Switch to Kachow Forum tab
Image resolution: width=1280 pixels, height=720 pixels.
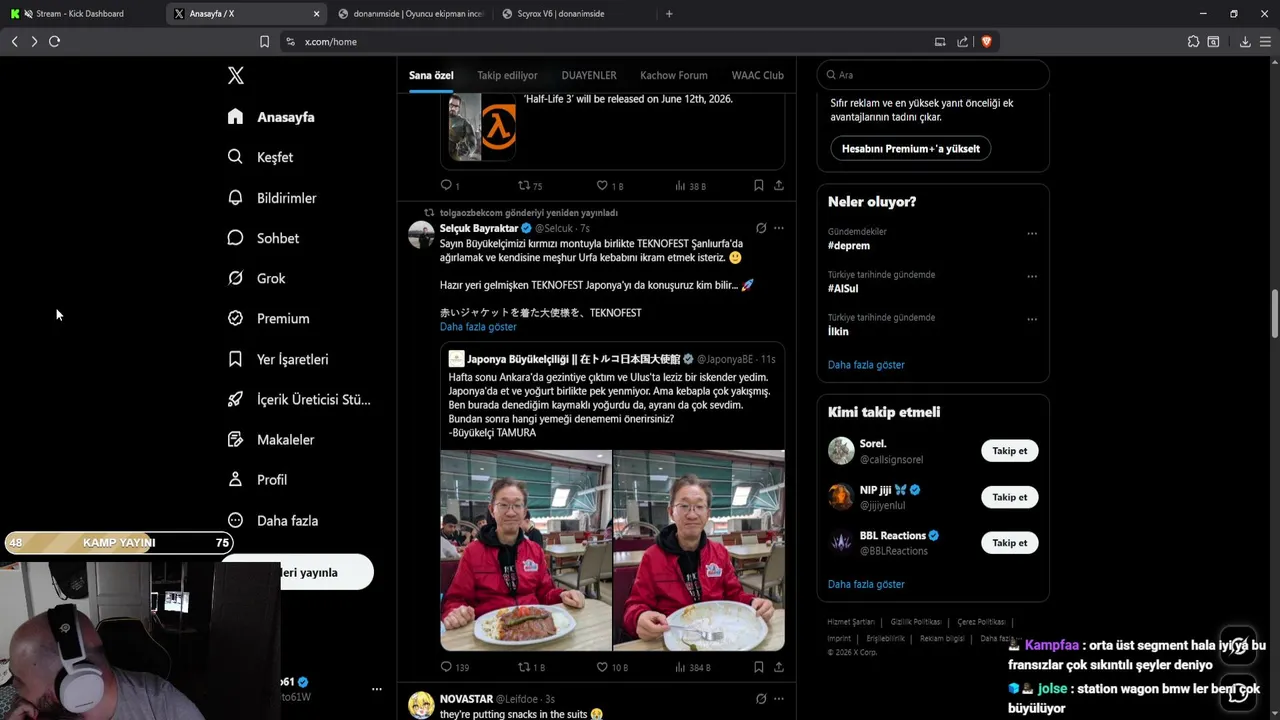(674, 75)
